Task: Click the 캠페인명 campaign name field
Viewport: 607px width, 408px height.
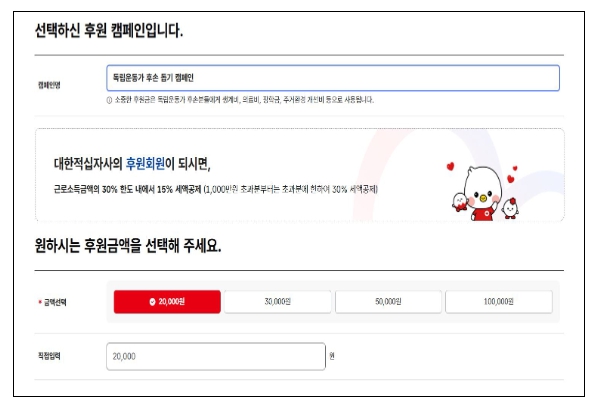Action: click(332, 78)
